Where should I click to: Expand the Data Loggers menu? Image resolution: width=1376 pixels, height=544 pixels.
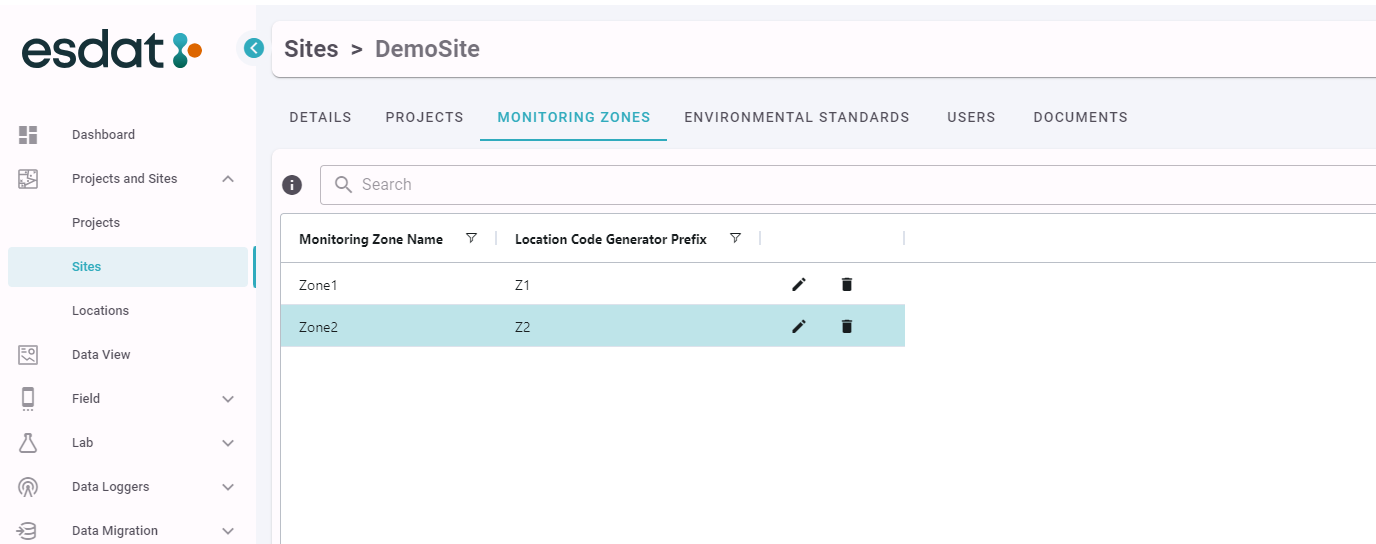[228, 487]
